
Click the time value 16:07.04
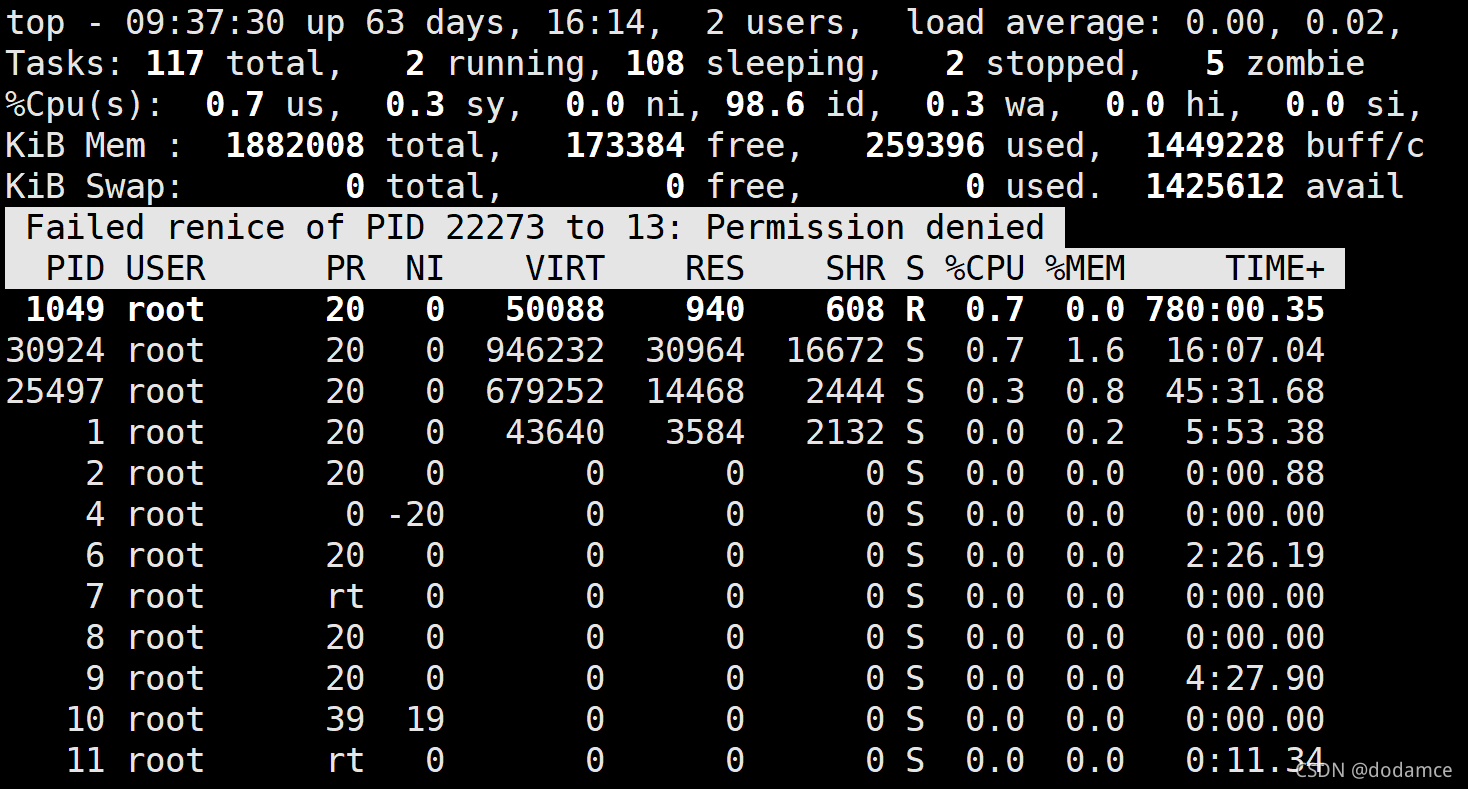coord(1245,351)
